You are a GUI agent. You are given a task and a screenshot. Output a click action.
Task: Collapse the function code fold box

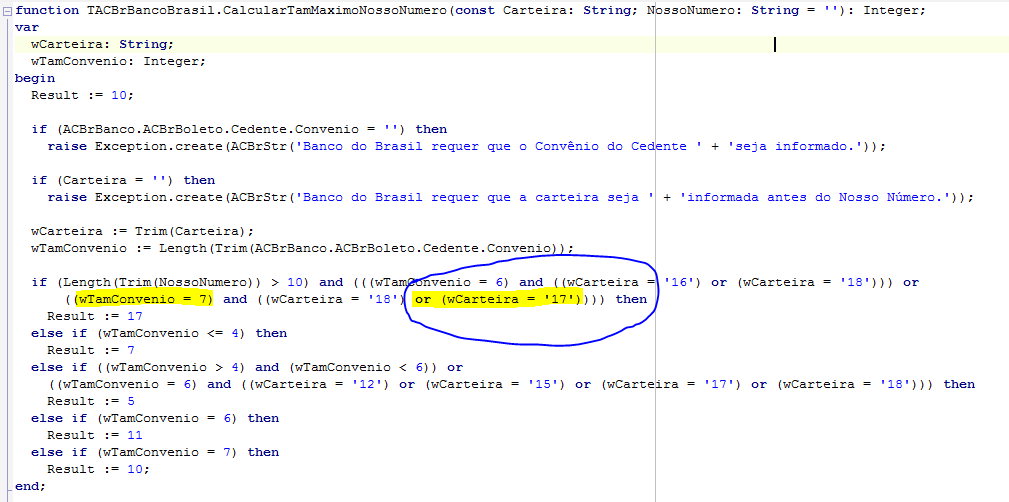coord(7,11)
